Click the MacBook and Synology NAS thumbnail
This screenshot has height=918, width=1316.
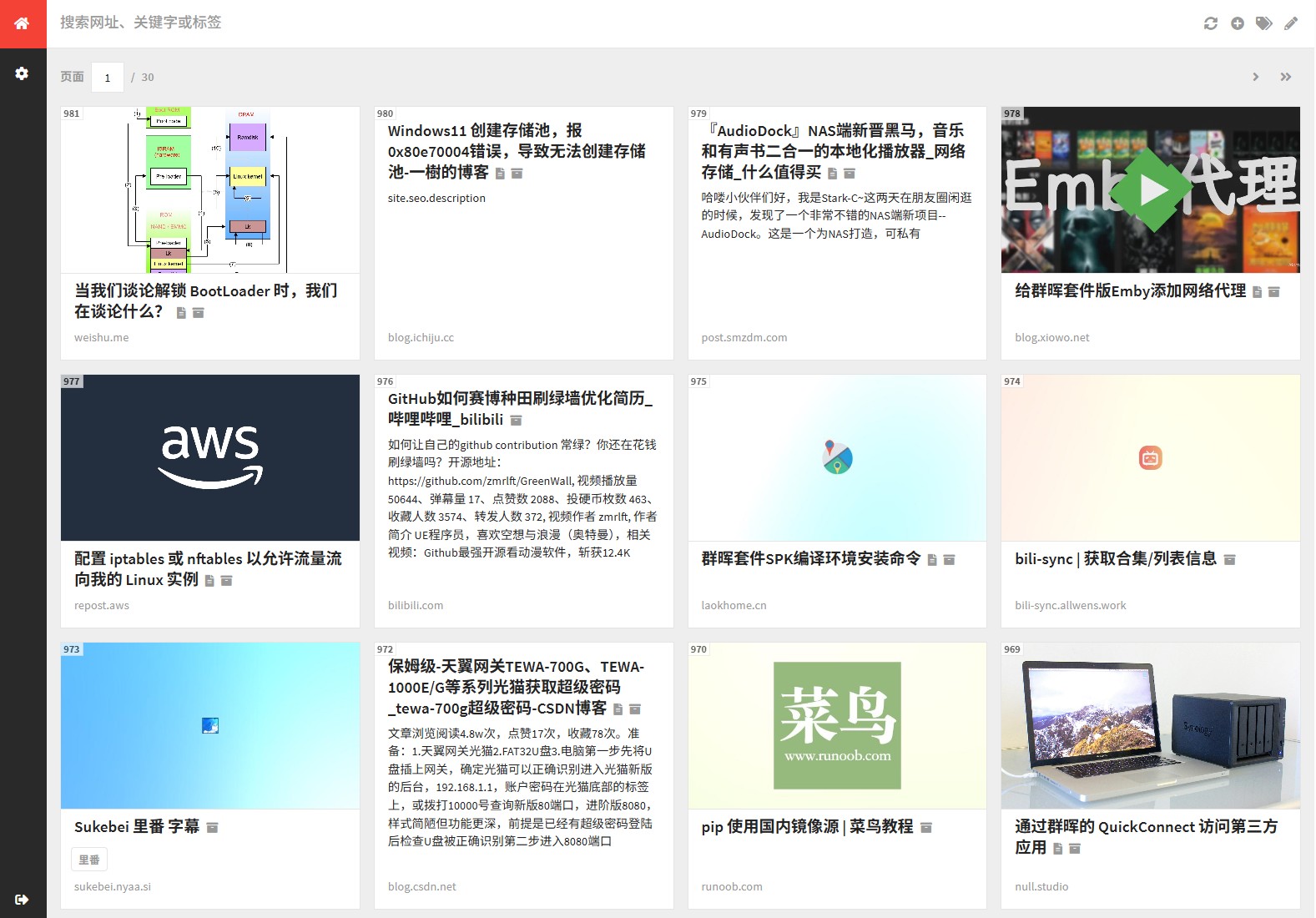pos(1151,725)
